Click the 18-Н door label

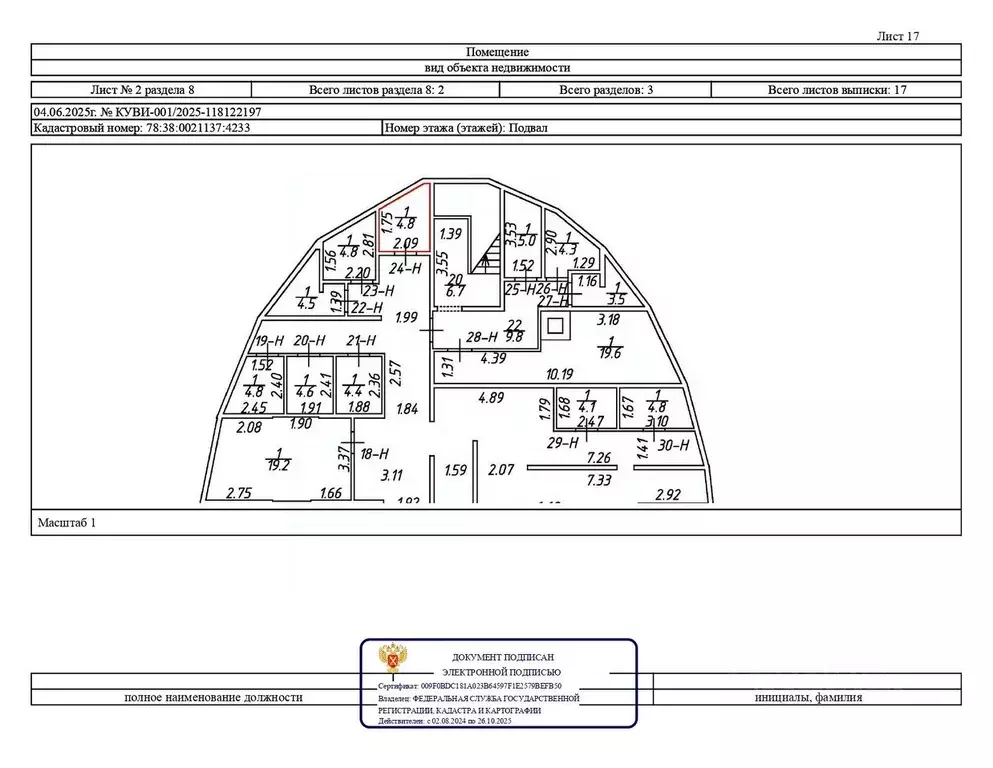[x=372, y=453]
